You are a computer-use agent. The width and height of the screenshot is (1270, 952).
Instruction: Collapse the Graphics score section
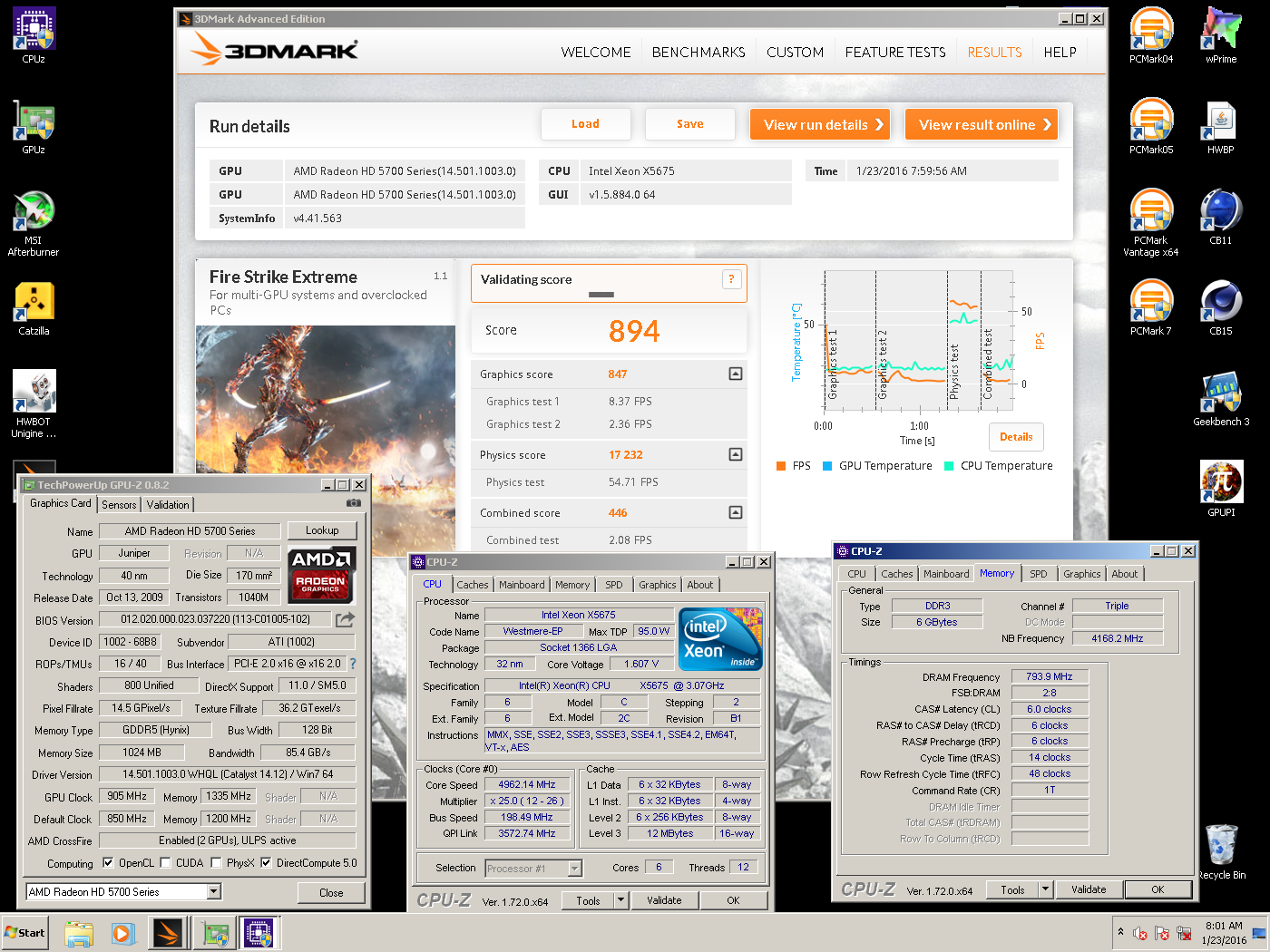click(736, 374)
